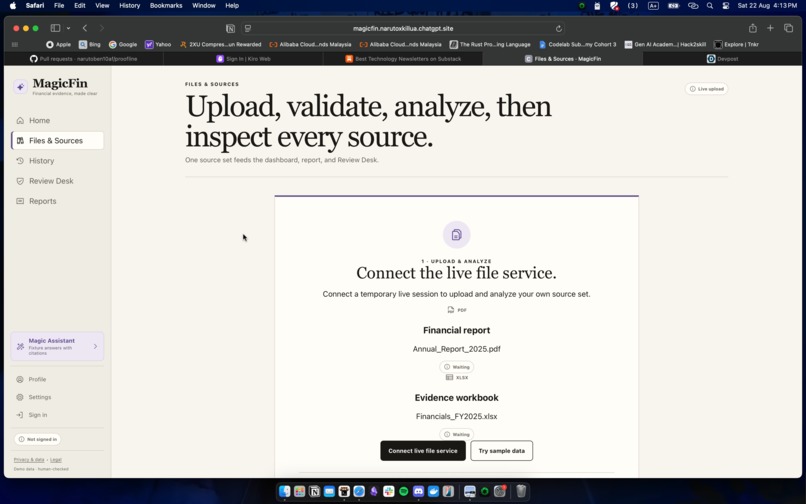The image size is (806, 504).
Task: Open the File menu in menu bar
Action: [x=59, y=6]
